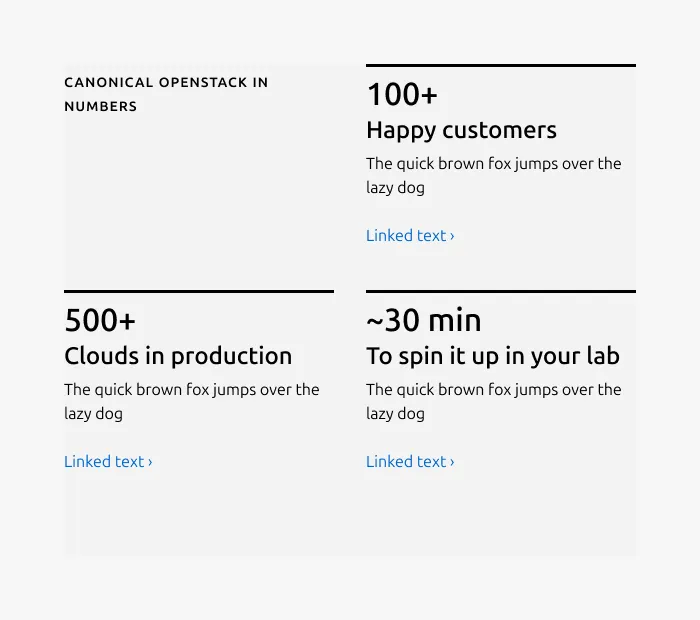The width and height of the screenshot is (700, 620).
Task: Open the Linked text under Clouds in production
Action: pos(108,462)
